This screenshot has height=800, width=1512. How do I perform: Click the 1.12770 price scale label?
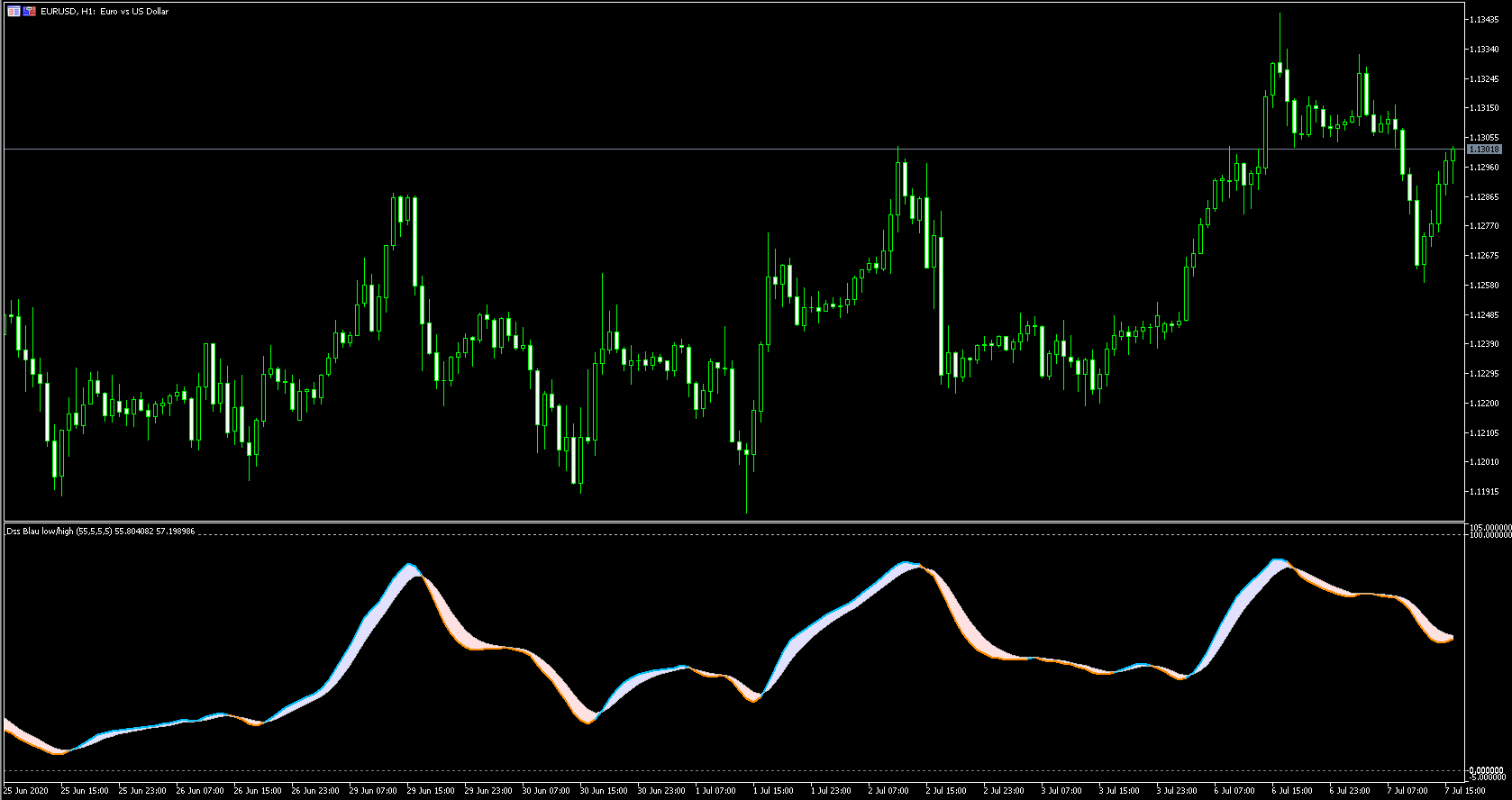[x=1484, y=226]
